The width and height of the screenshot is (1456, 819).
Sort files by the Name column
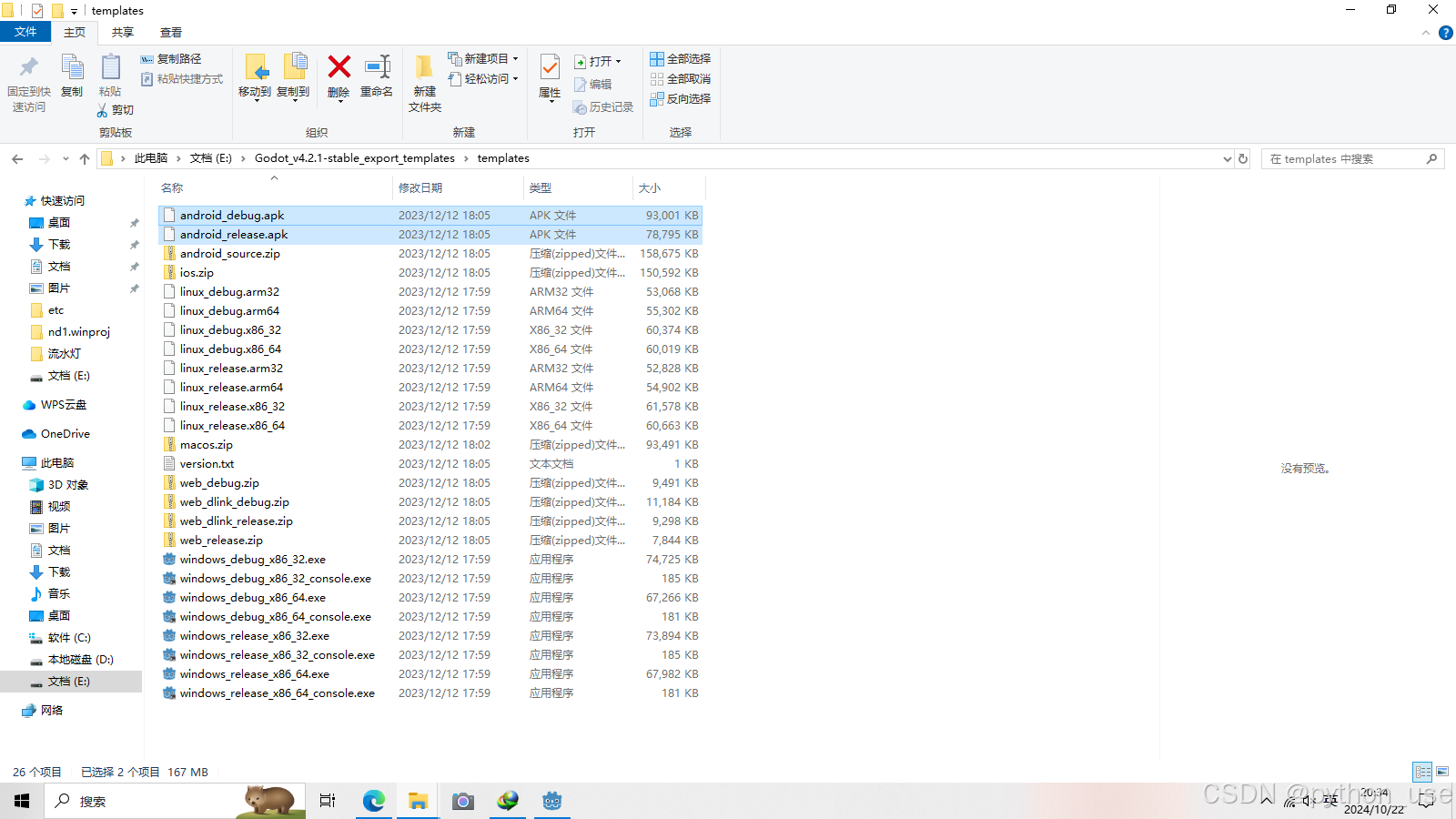[x=274, y=188]
